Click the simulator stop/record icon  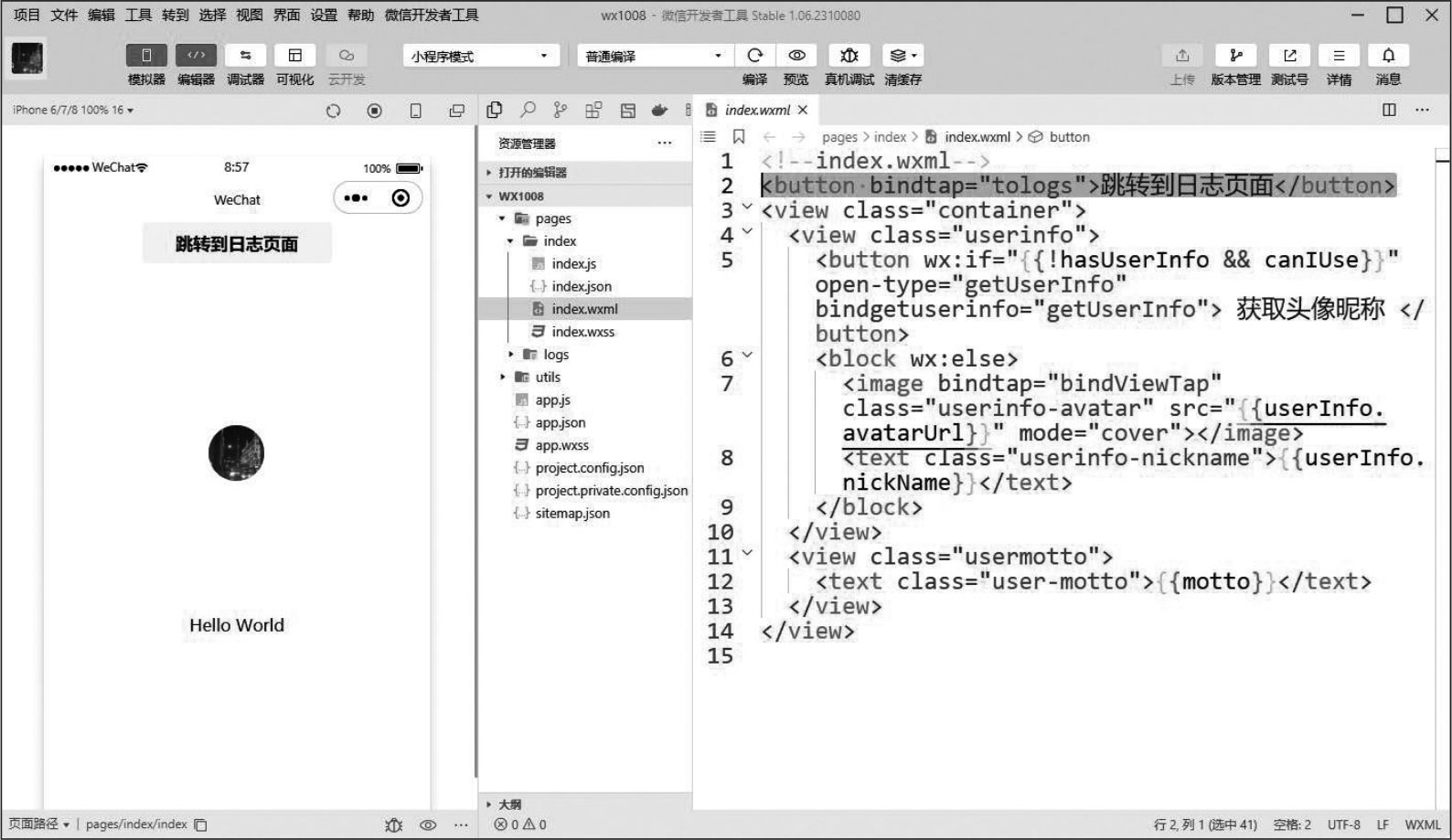tap(374, 111)
